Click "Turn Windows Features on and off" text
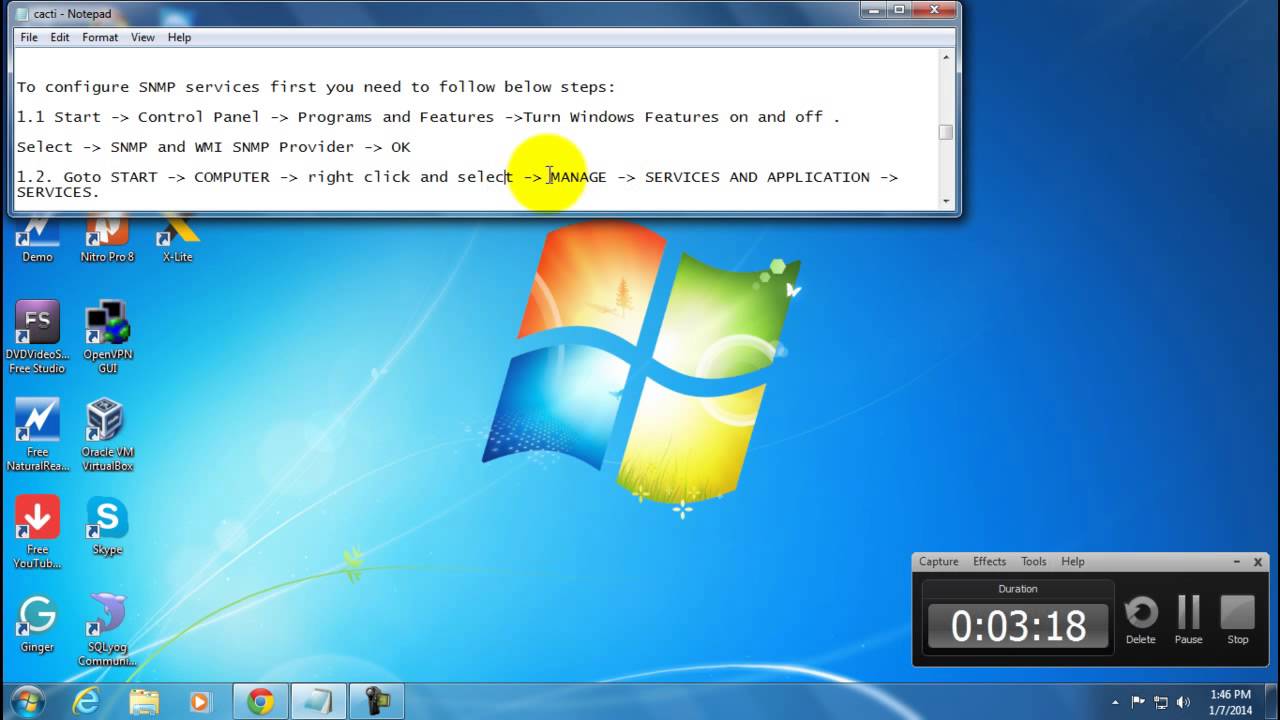This screenshot has height=720, width=1280. point(673,117)
